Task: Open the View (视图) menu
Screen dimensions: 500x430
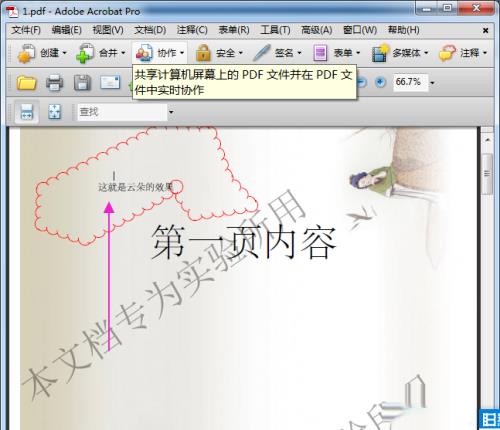Action: point(108,30)
